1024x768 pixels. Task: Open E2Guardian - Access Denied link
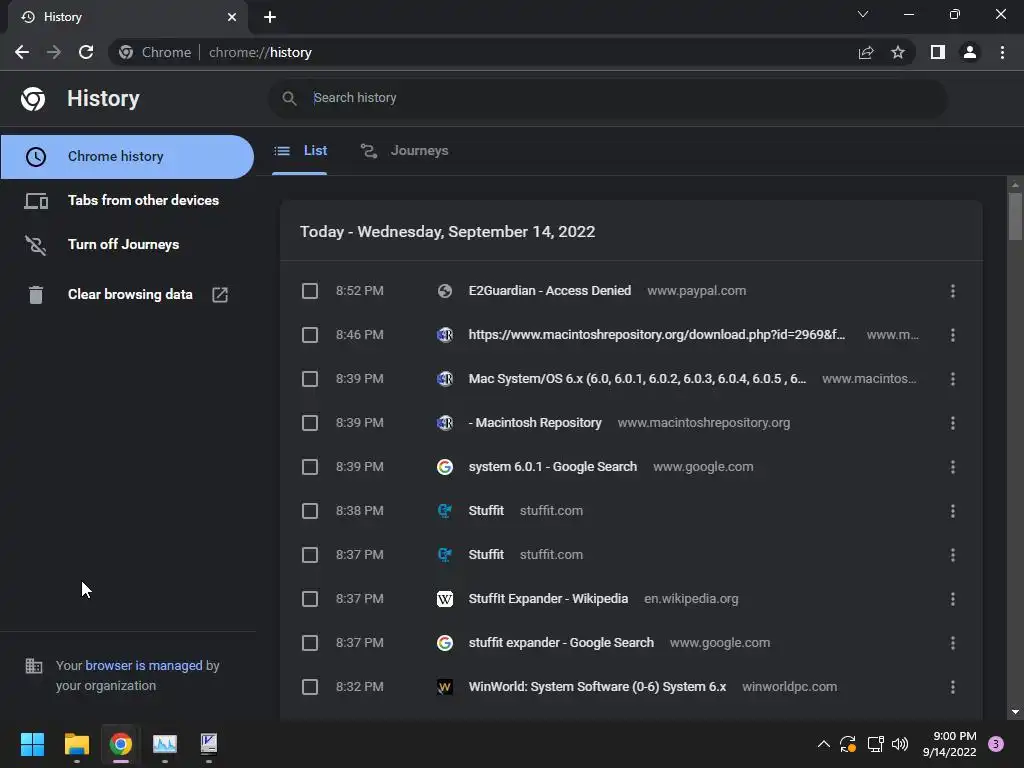coord(550,291)
